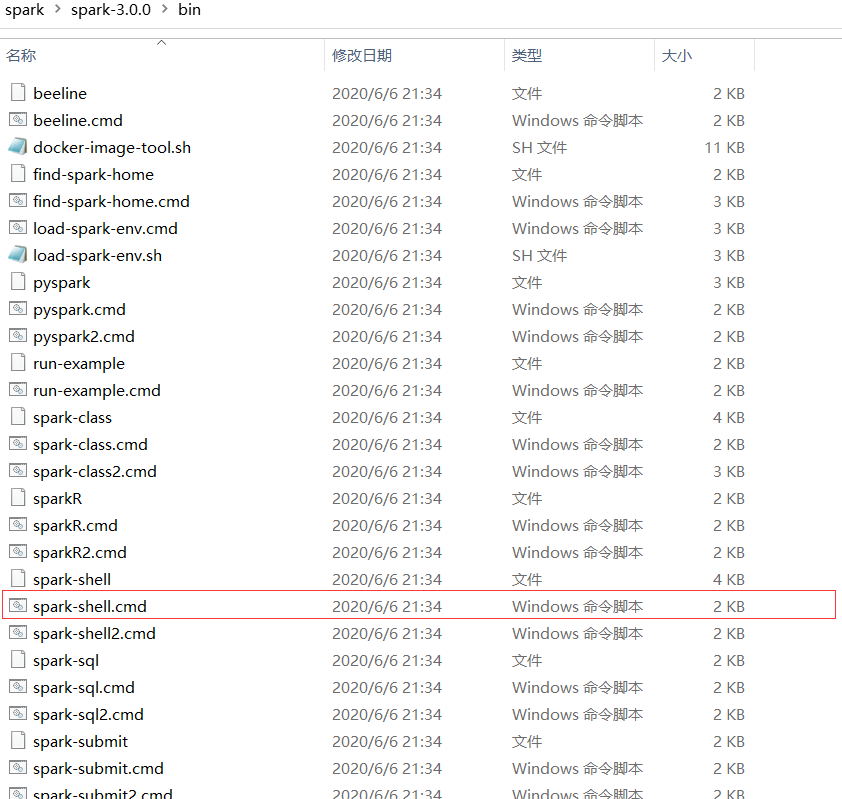Click the find-spark-home.cmd script icon
This screenshot has width=842, height=799.
click(x=18, y=200)
